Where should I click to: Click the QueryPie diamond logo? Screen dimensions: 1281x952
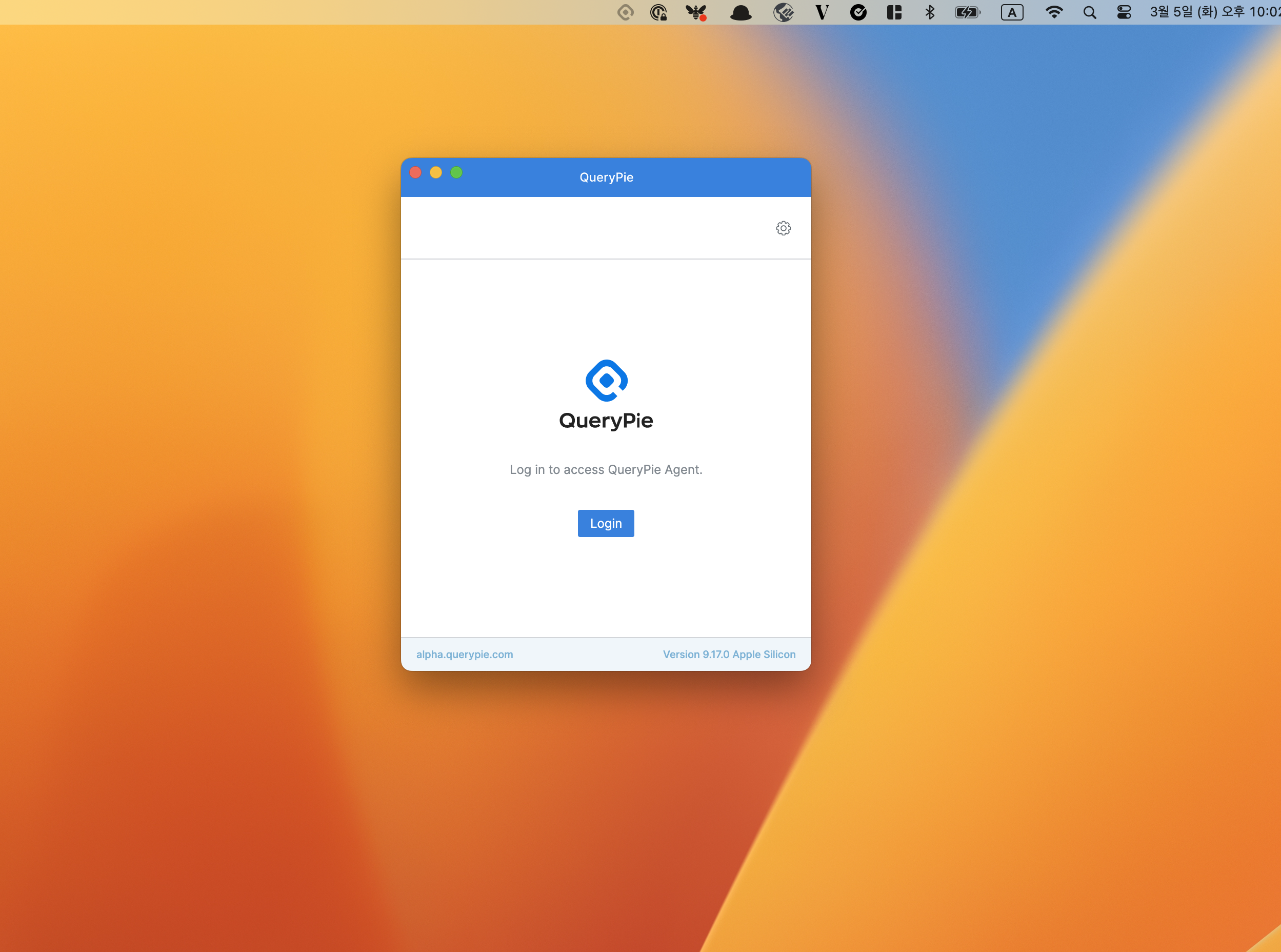click(606, 381)
